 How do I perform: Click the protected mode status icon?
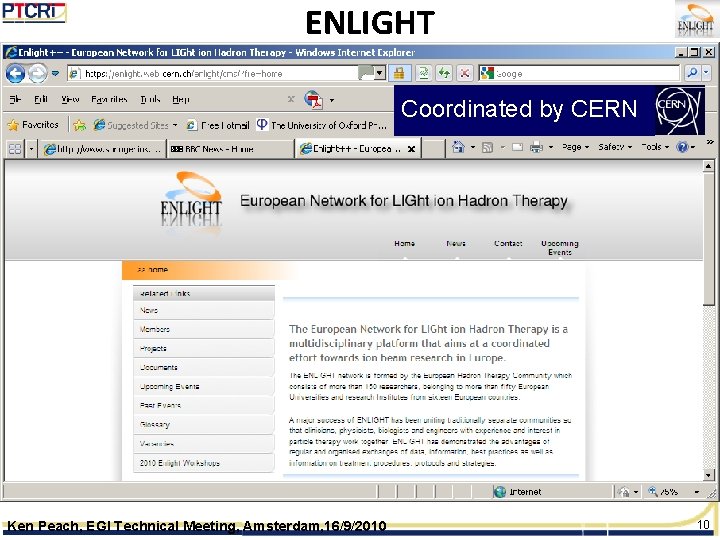click(x=623, y=492)
